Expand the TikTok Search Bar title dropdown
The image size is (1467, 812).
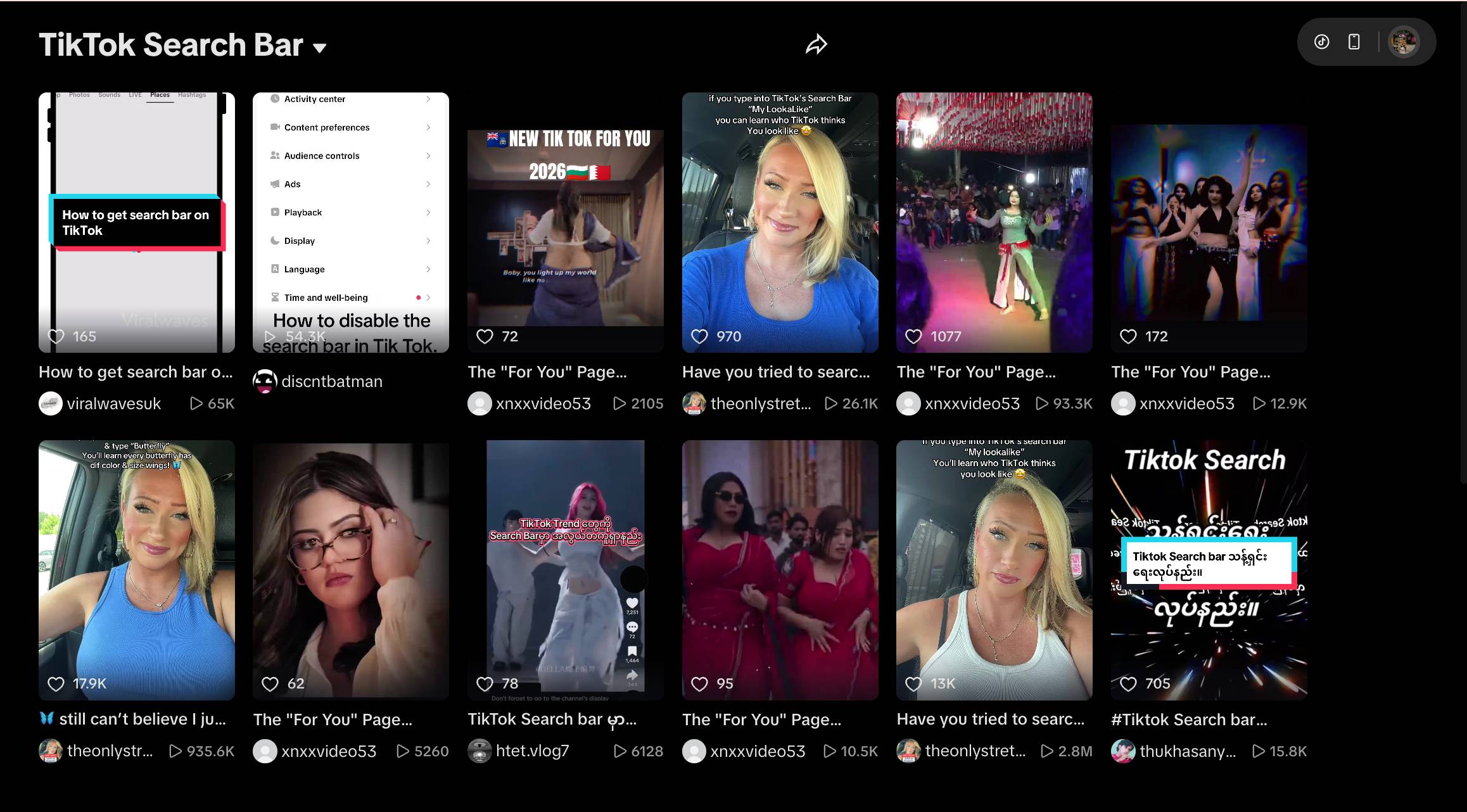pyautogui.click(x=319, y=48)
